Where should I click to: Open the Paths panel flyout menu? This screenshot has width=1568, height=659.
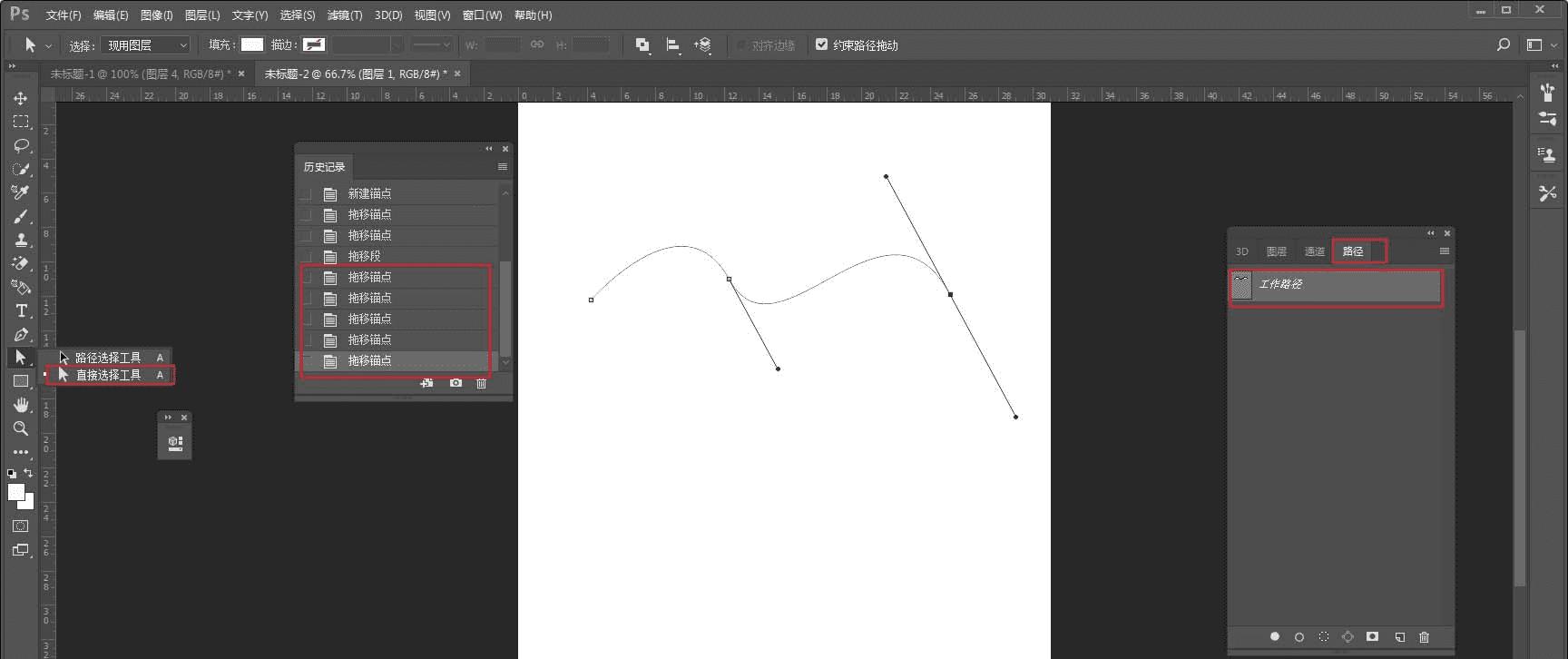tap(1445, 251)
